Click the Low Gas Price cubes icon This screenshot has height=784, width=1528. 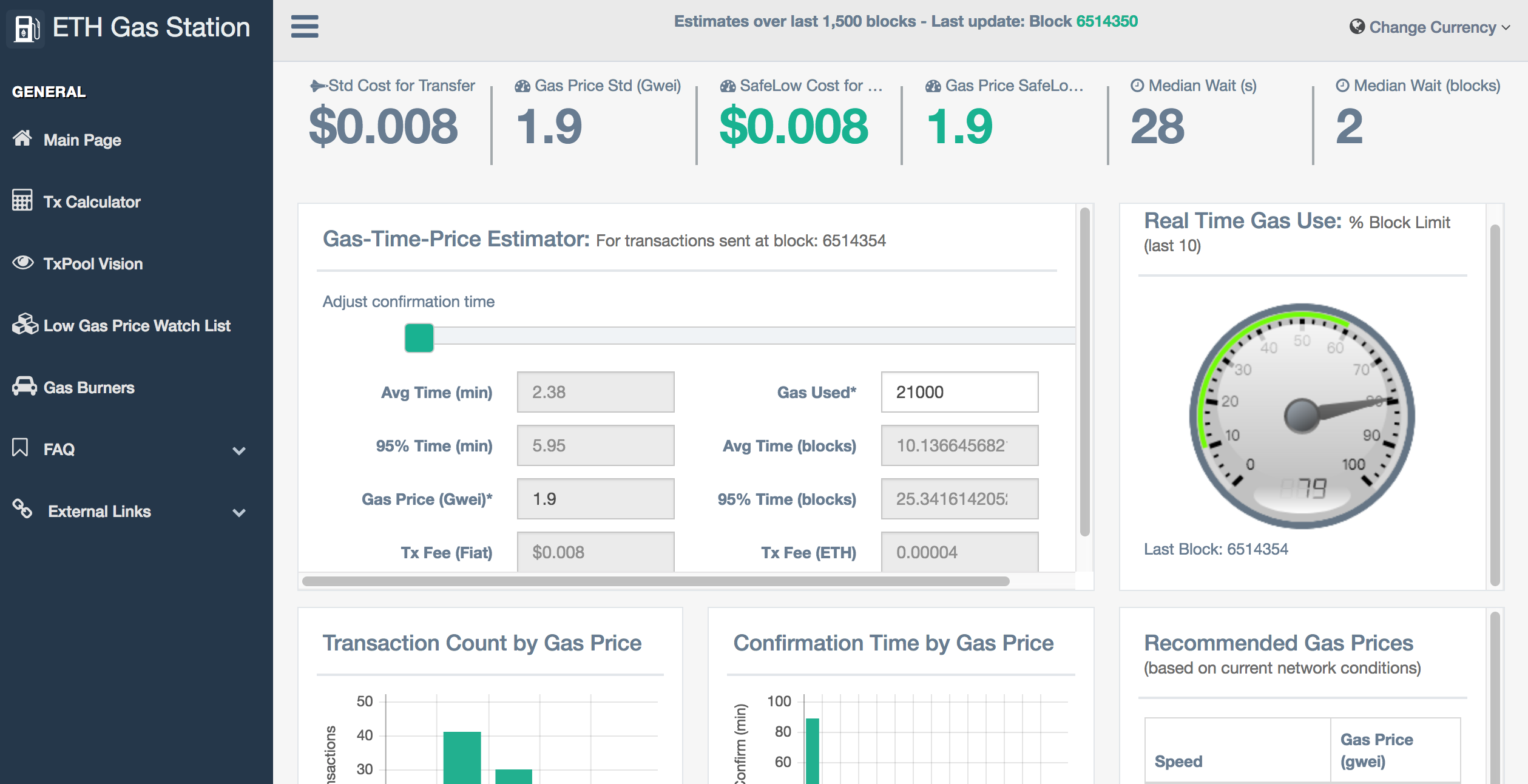(25, 324)
